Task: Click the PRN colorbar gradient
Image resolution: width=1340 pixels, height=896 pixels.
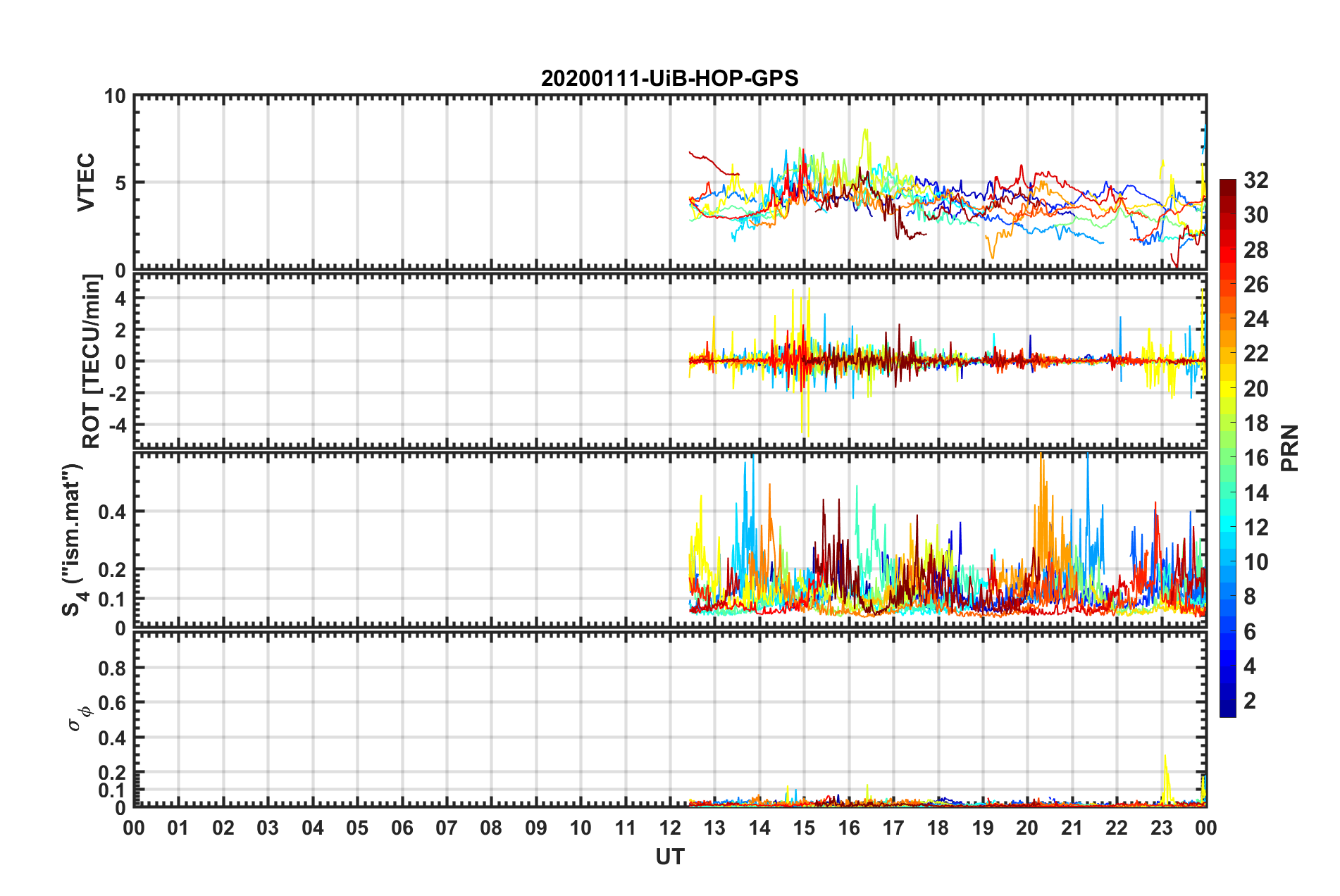Action: tap(1227, 448)
